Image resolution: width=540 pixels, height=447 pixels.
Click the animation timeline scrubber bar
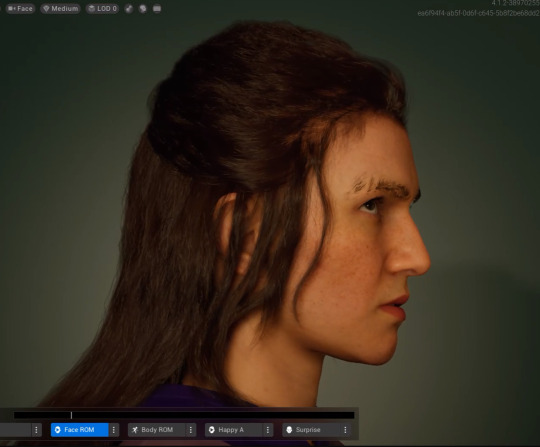(x=184, y=415)
